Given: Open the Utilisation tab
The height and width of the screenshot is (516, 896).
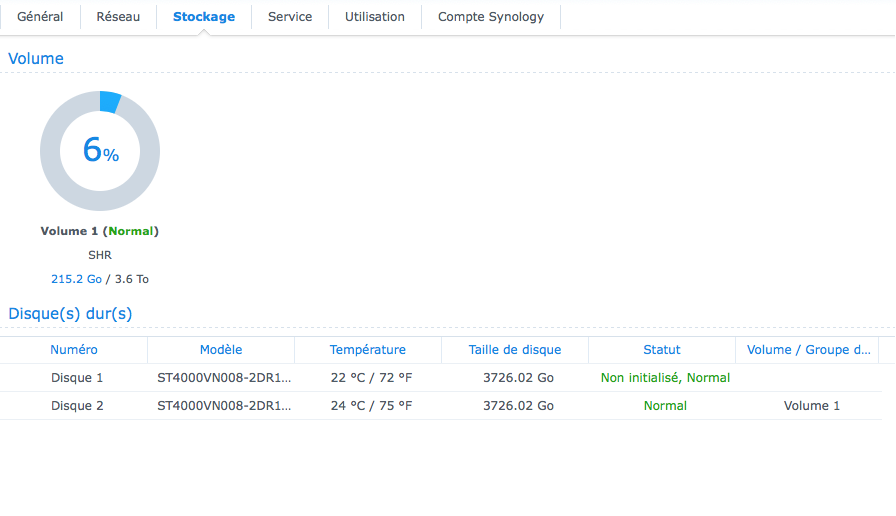Looking at the screenshot, I should (x=375, y=17).
